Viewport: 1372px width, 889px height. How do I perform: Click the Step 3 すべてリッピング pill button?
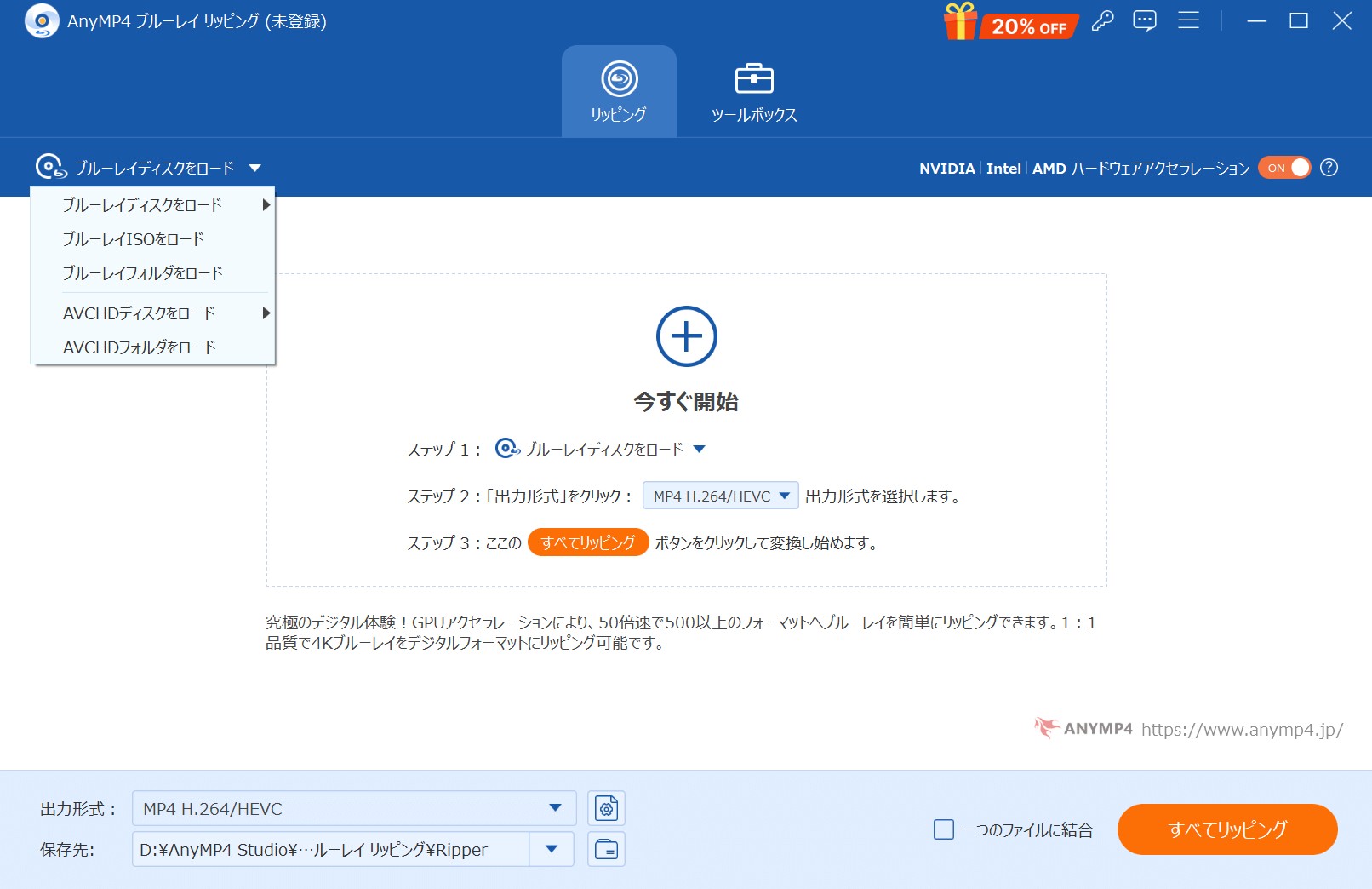click(588, 542)
